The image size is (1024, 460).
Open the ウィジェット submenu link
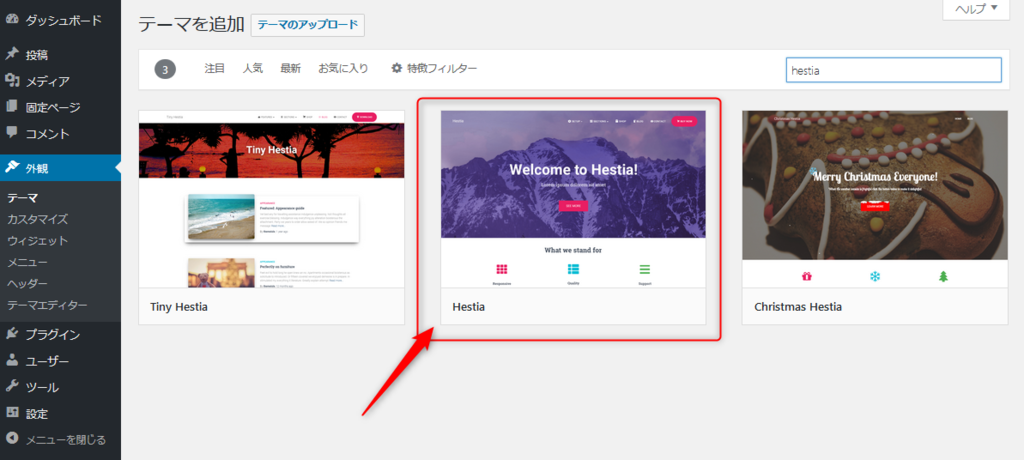(37, 240)
